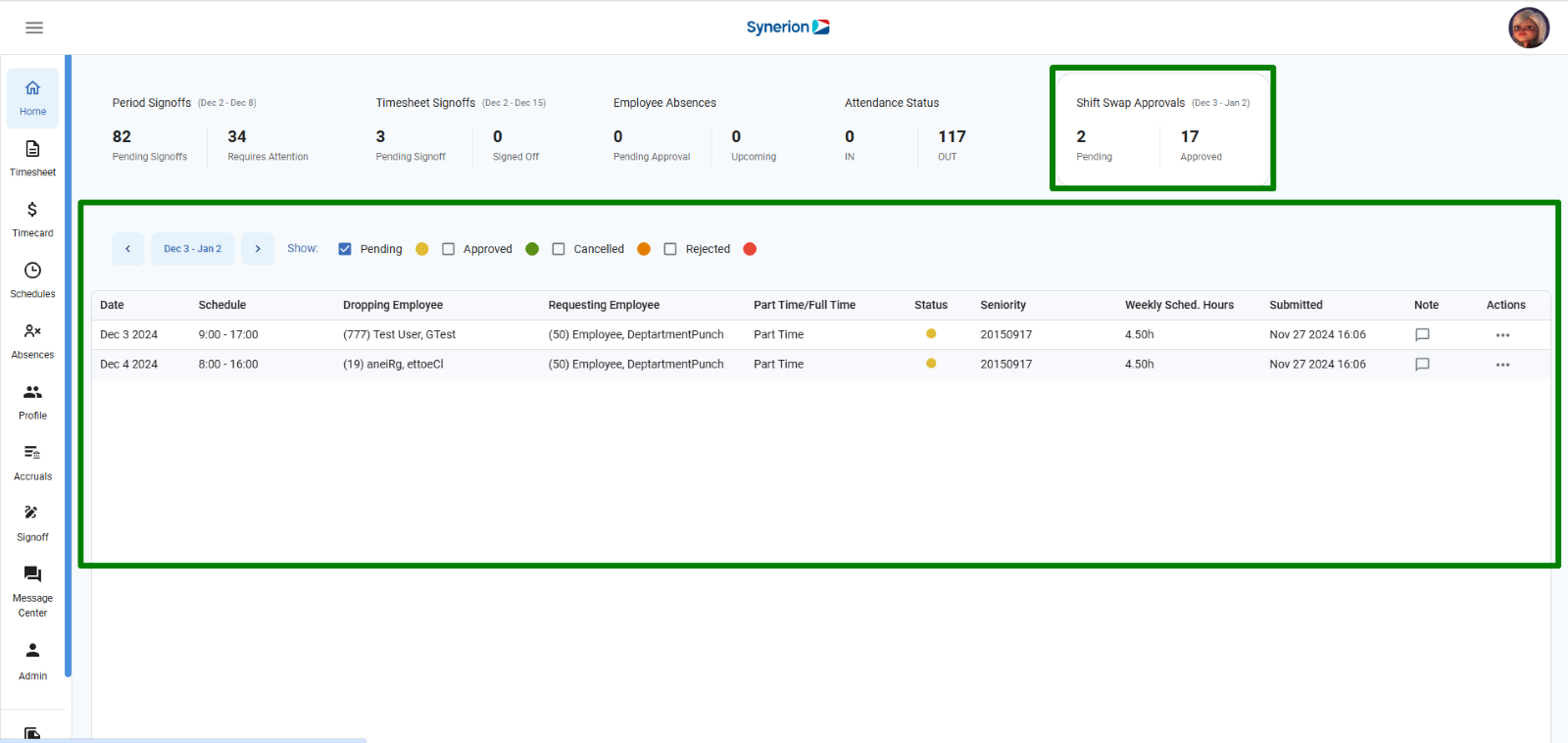Enable the Cancelled filter checkbox
Viewport: 1568px width, 743px height.
click(x=559, y=249)
